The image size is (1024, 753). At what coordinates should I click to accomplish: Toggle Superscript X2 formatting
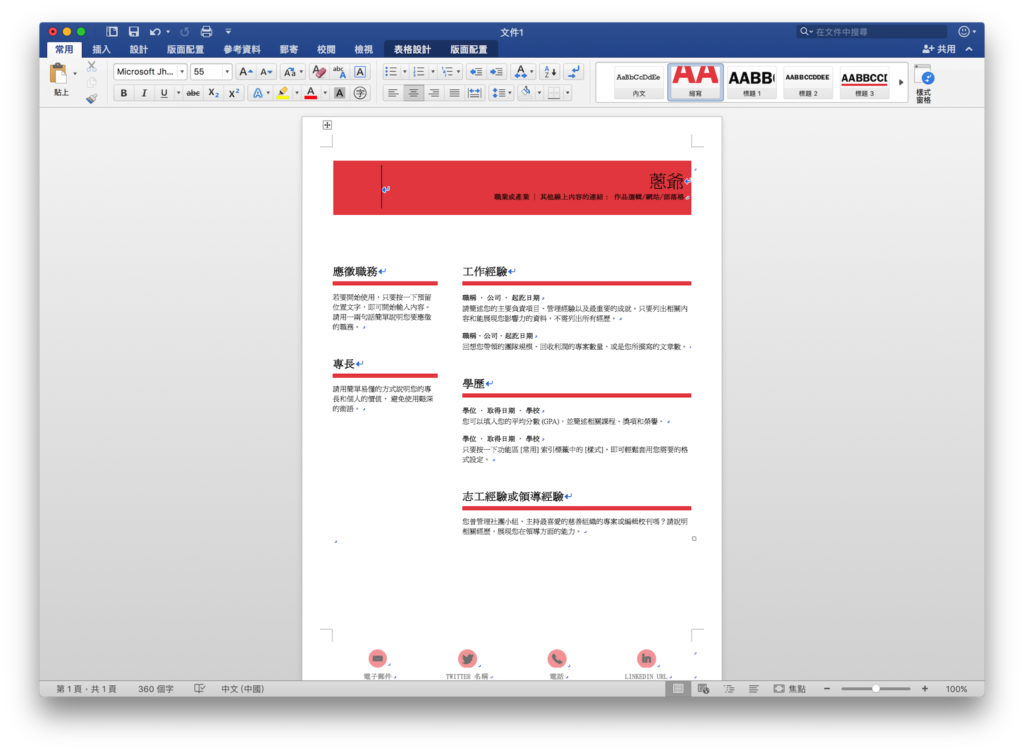tap(234, 93)
